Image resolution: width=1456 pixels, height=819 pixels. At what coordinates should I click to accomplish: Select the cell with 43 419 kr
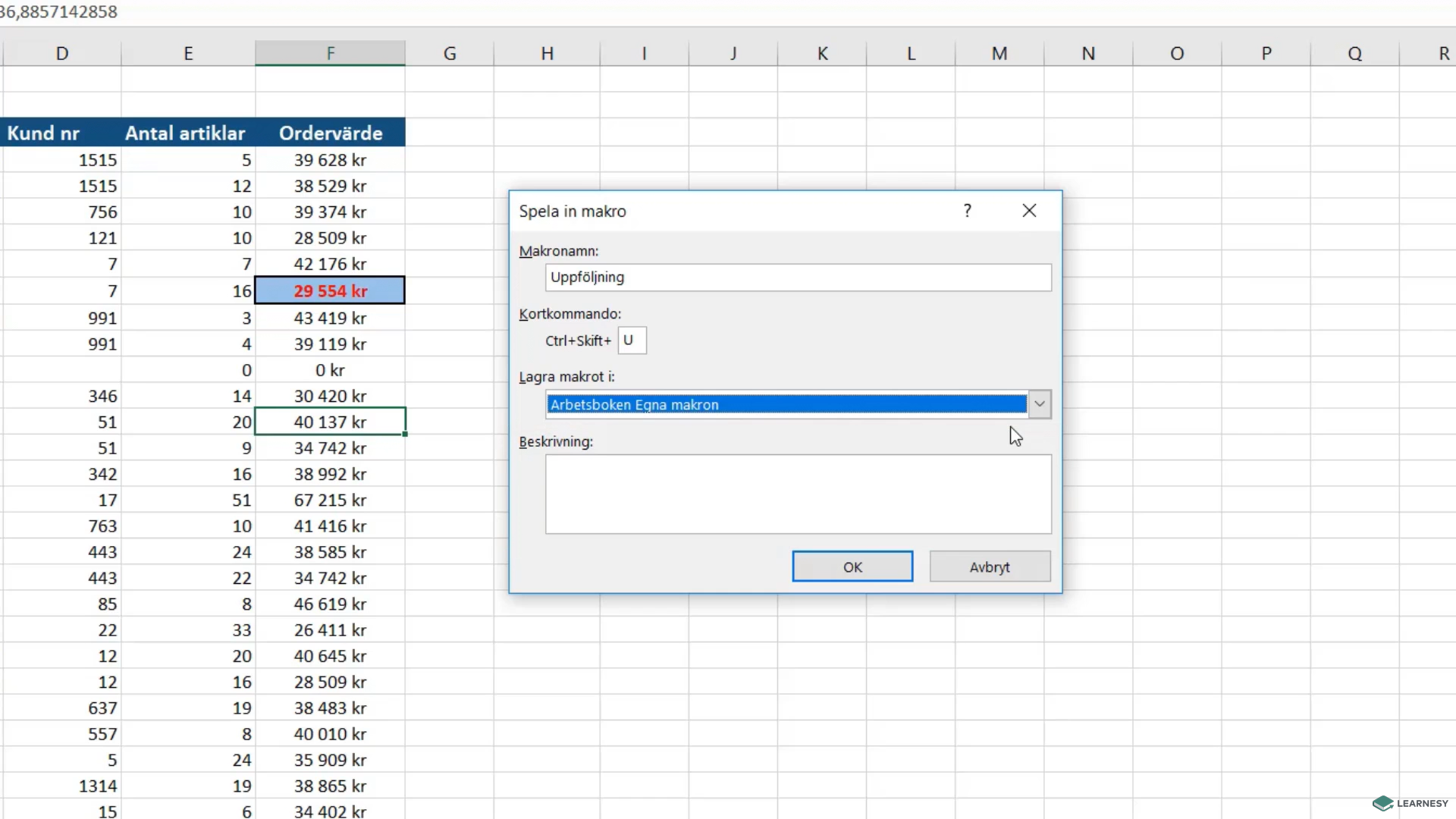(330, 318)
